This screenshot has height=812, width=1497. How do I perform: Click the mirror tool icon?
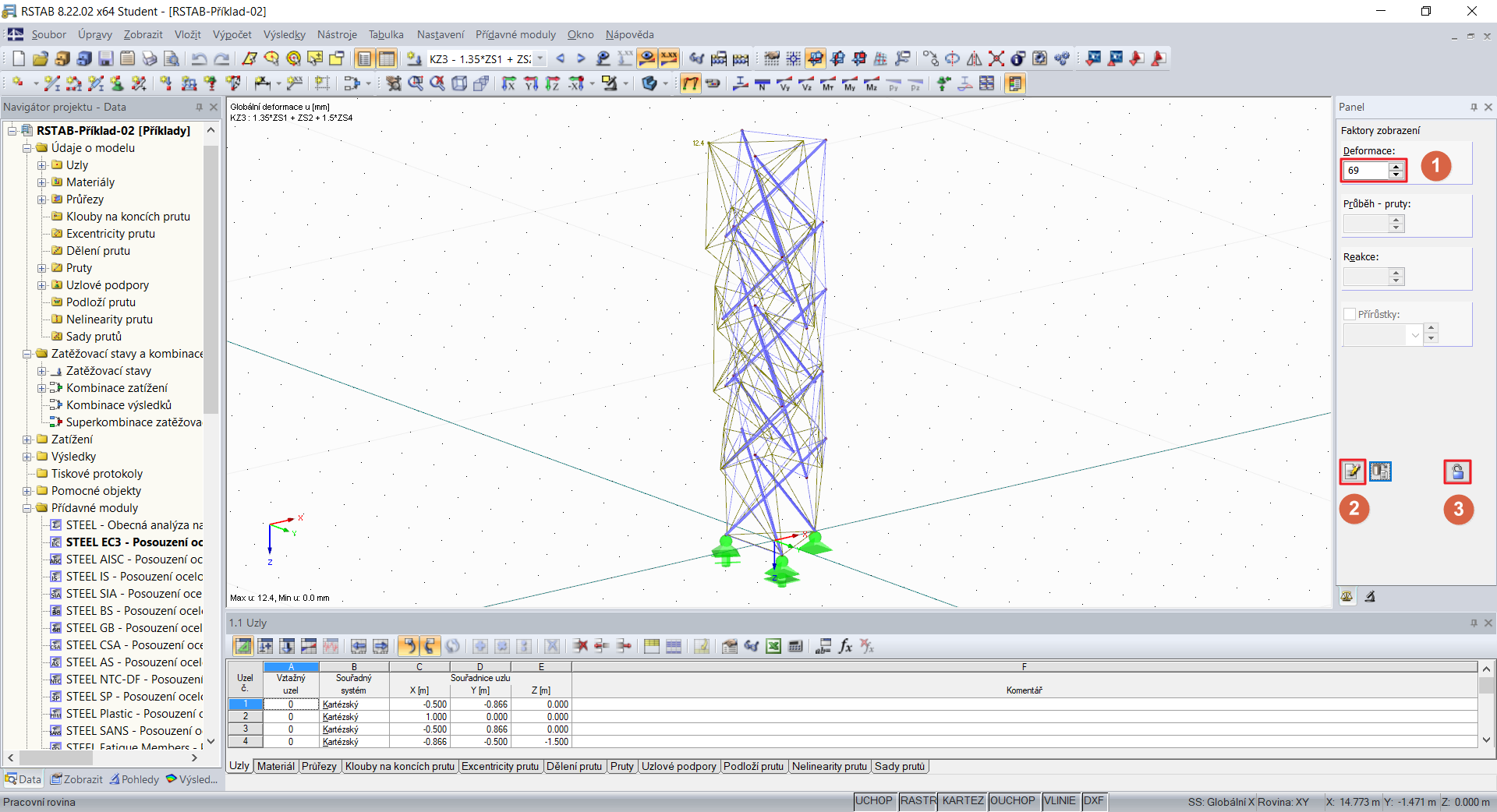click(975, 58)
